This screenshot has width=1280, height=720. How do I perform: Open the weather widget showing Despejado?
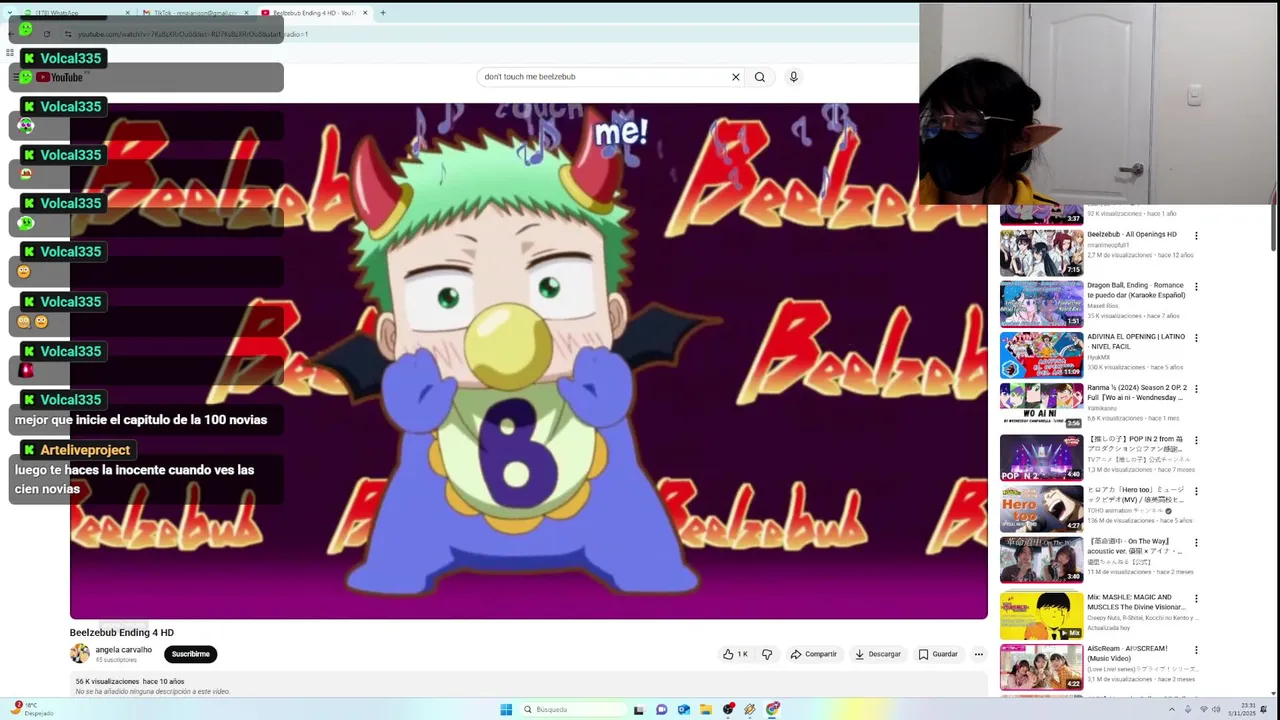32,709
